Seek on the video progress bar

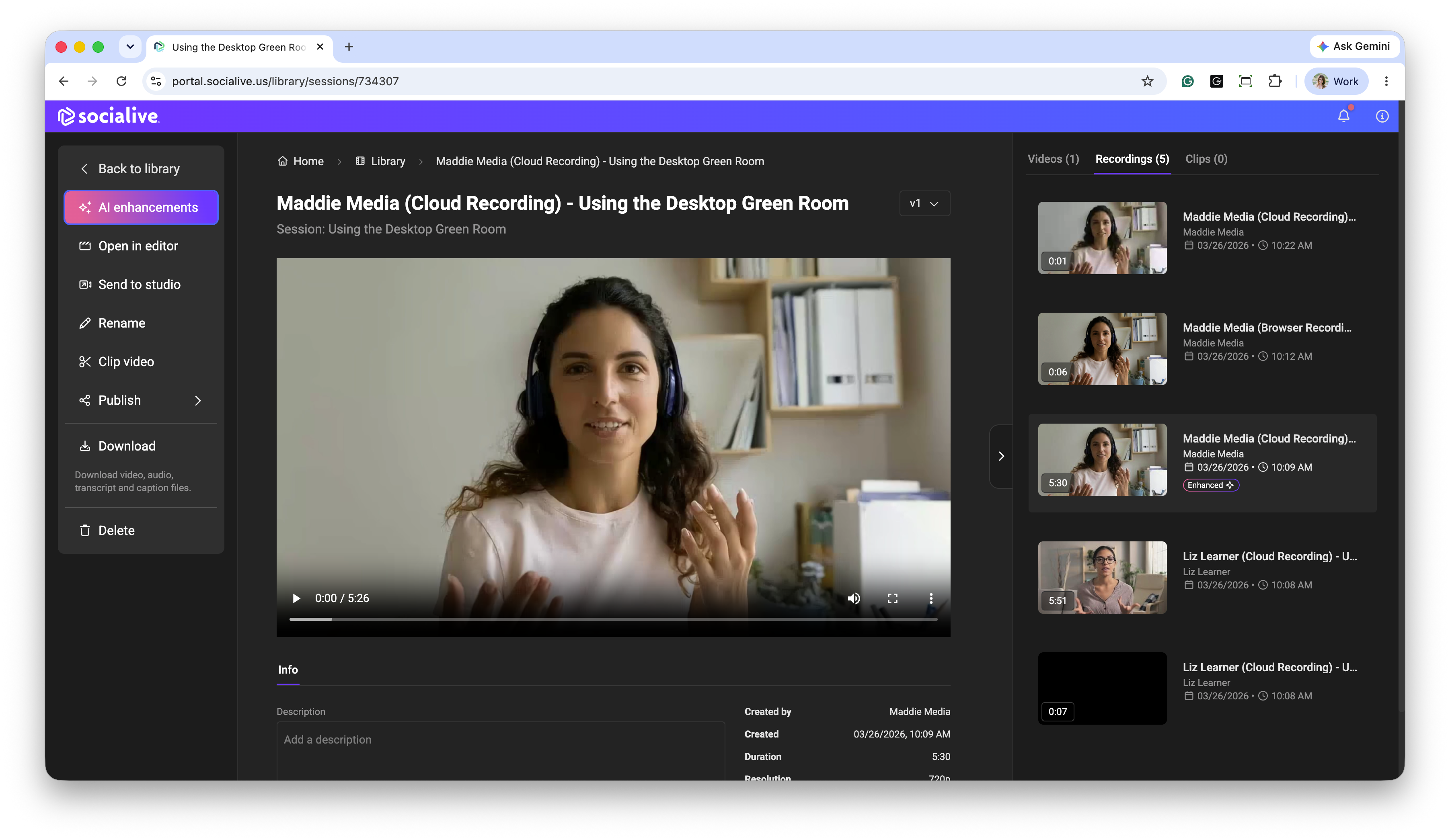(x=613, y=619)
